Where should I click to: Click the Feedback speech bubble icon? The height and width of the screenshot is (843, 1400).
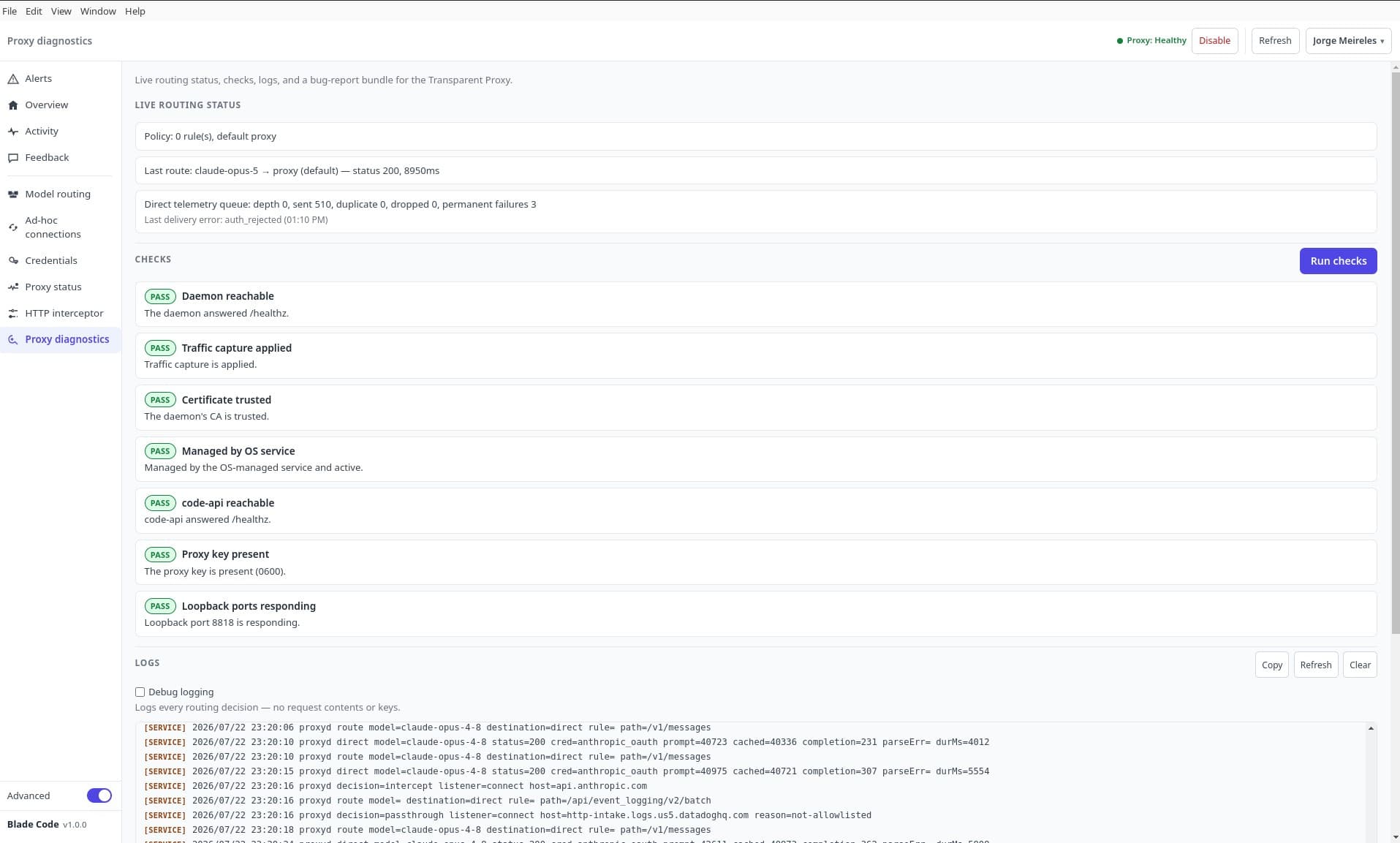click(13, 158)
